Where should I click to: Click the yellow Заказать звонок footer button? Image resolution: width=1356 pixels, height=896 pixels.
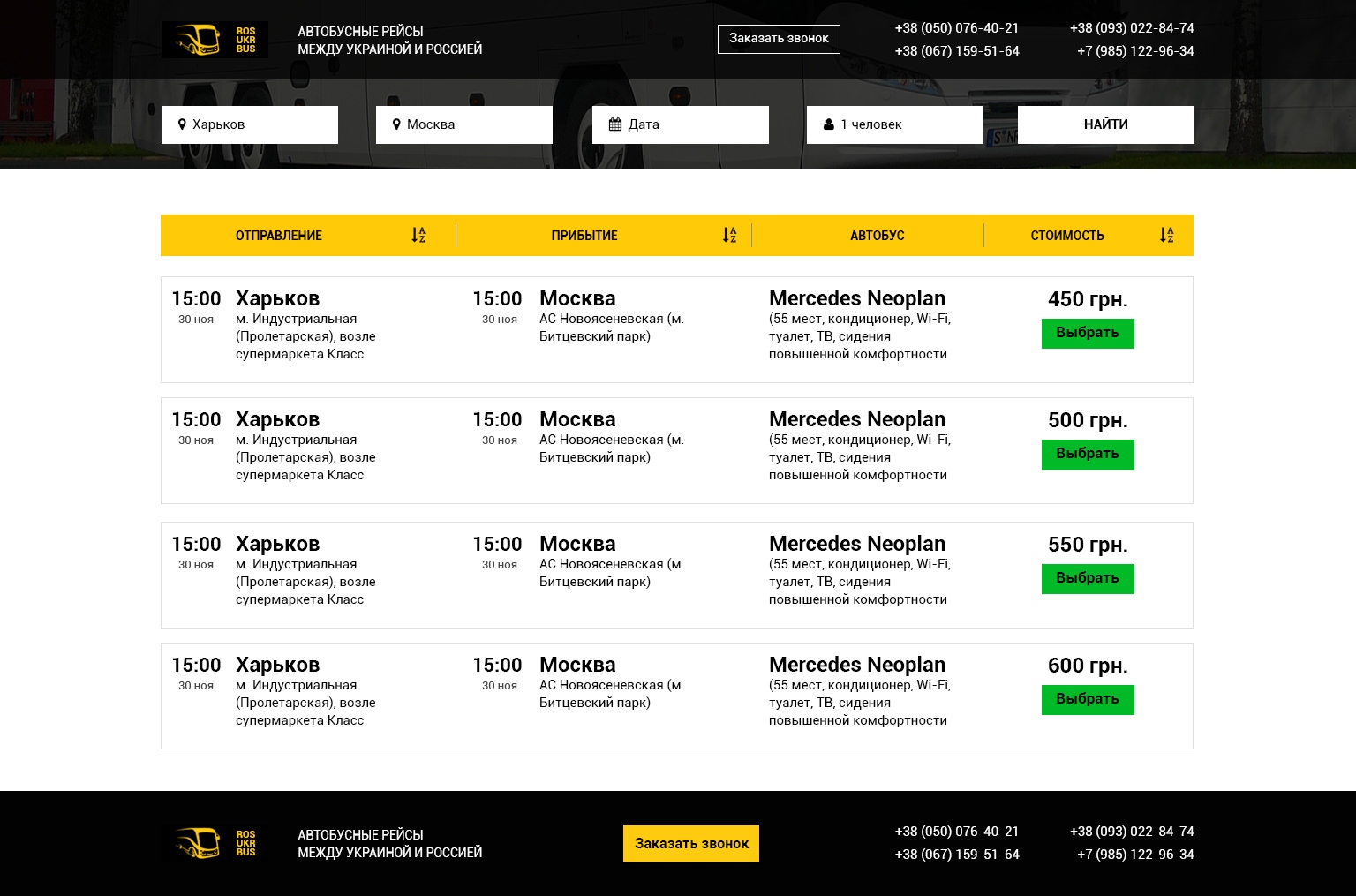coord(691,844)
